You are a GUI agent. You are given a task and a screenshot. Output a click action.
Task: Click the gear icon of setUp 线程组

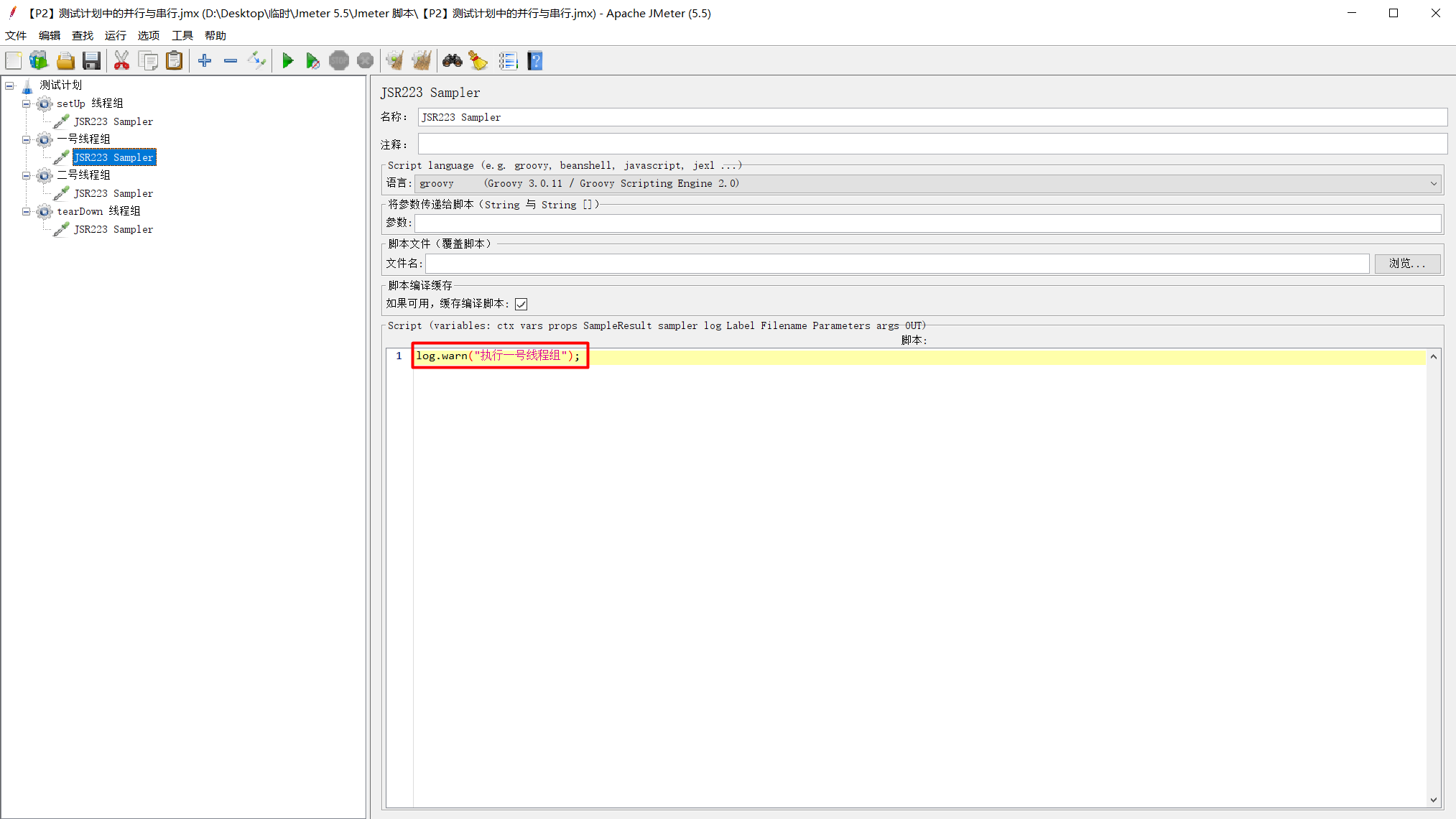tap(45, 103)
